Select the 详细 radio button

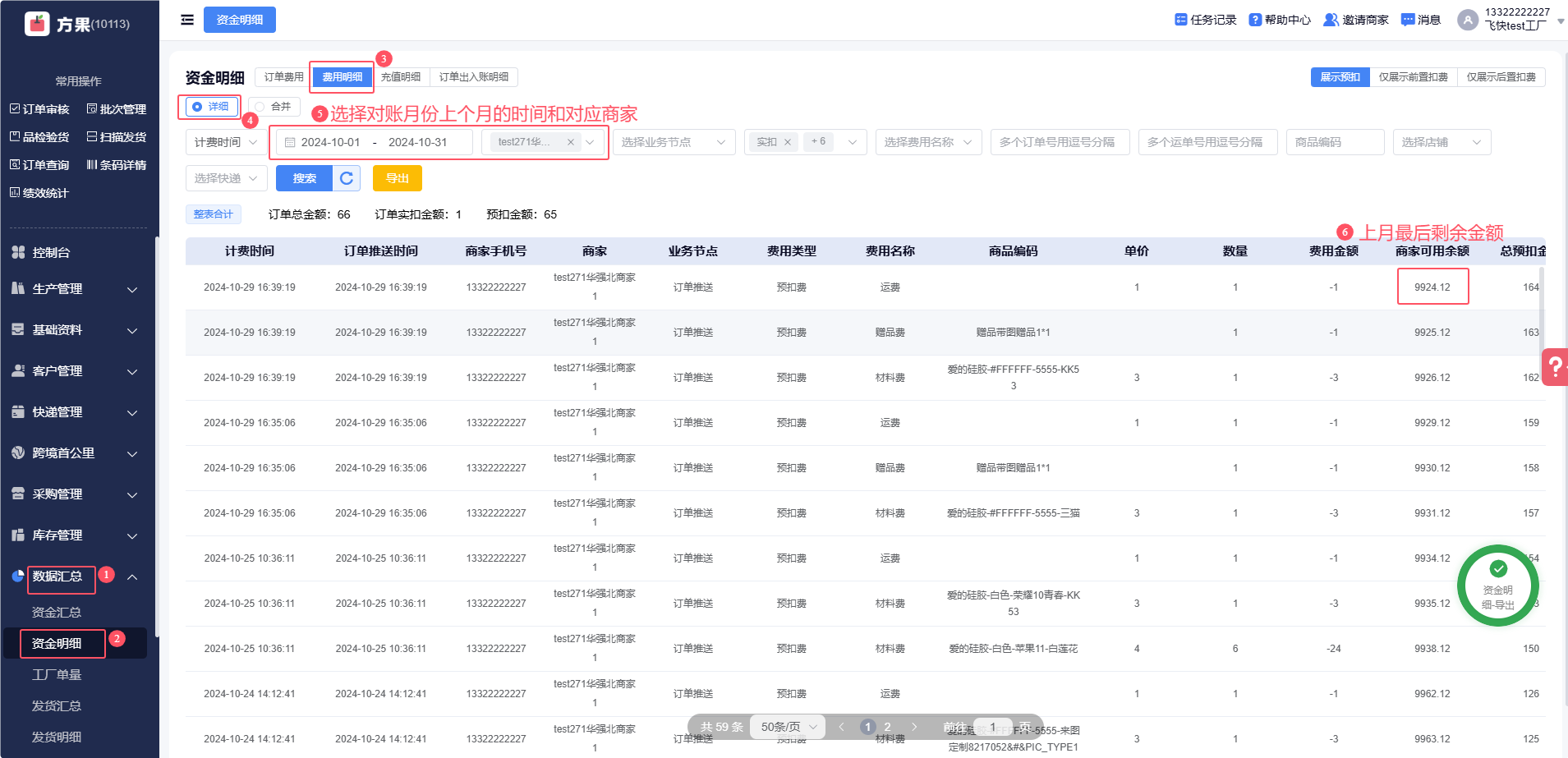click(198, 107)
